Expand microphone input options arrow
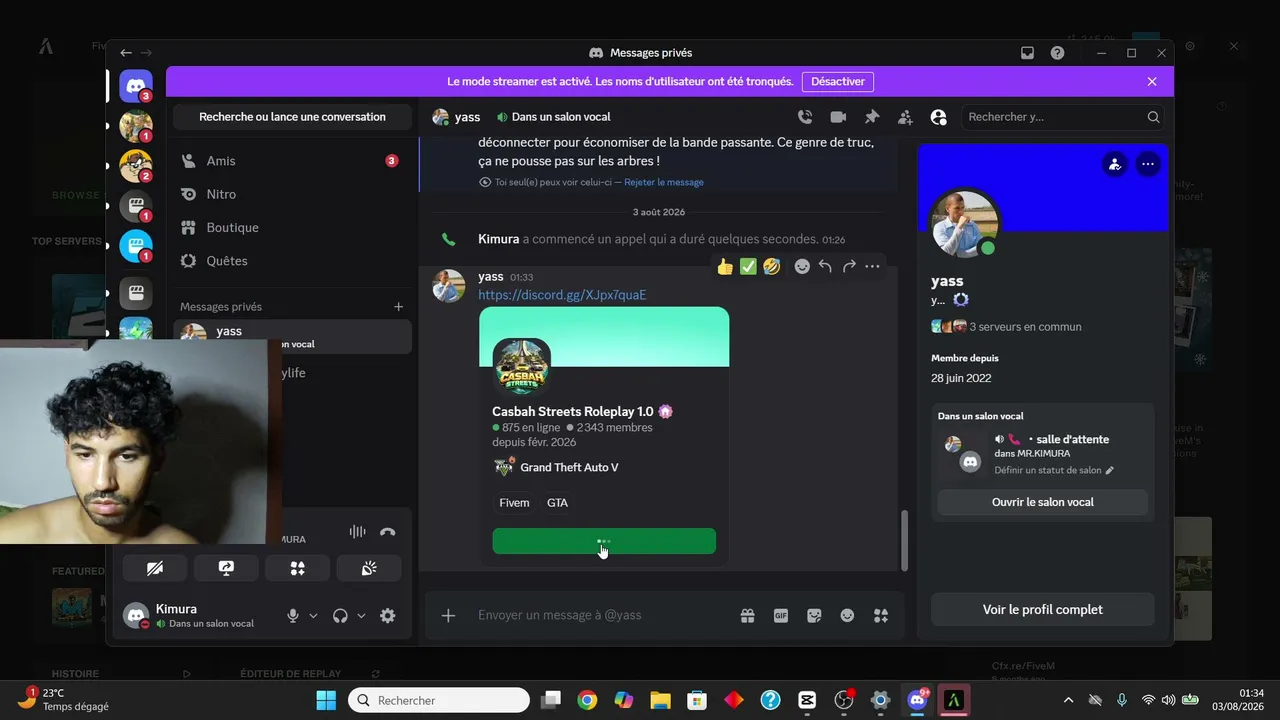1280x720 pixels. coord(313,616)
